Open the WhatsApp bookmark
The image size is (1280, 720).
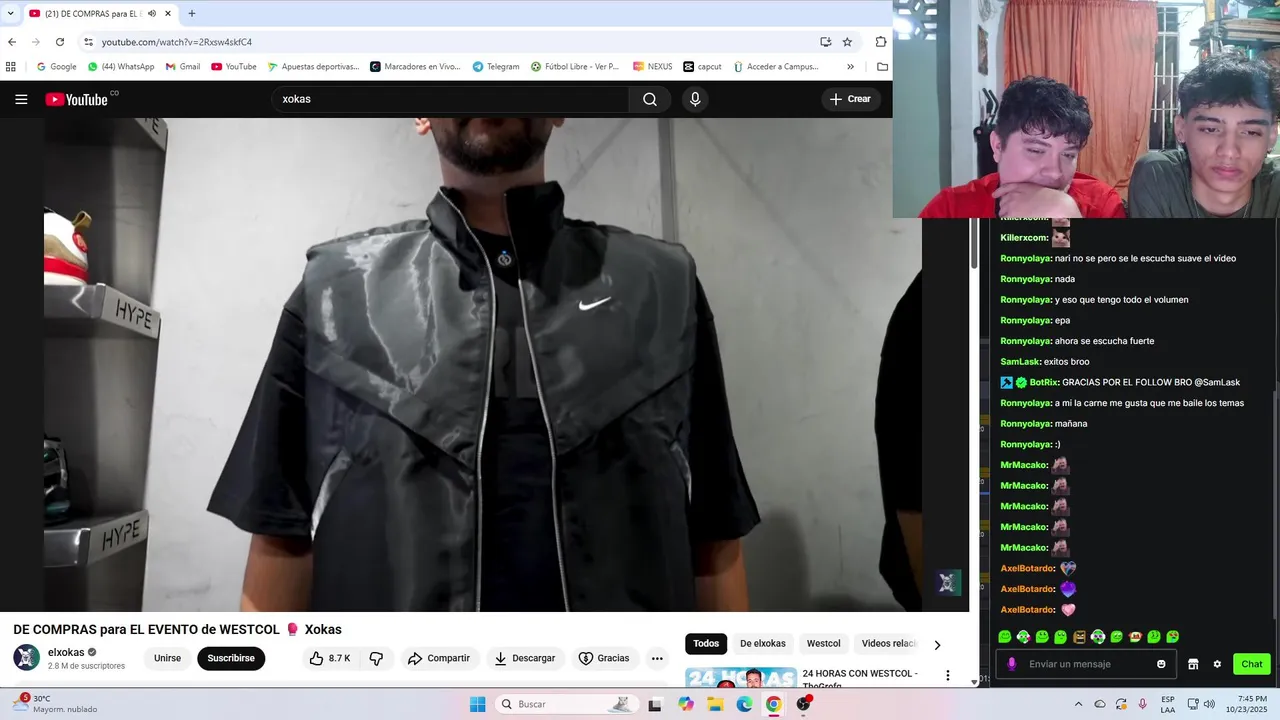click(x=121, y=67)
